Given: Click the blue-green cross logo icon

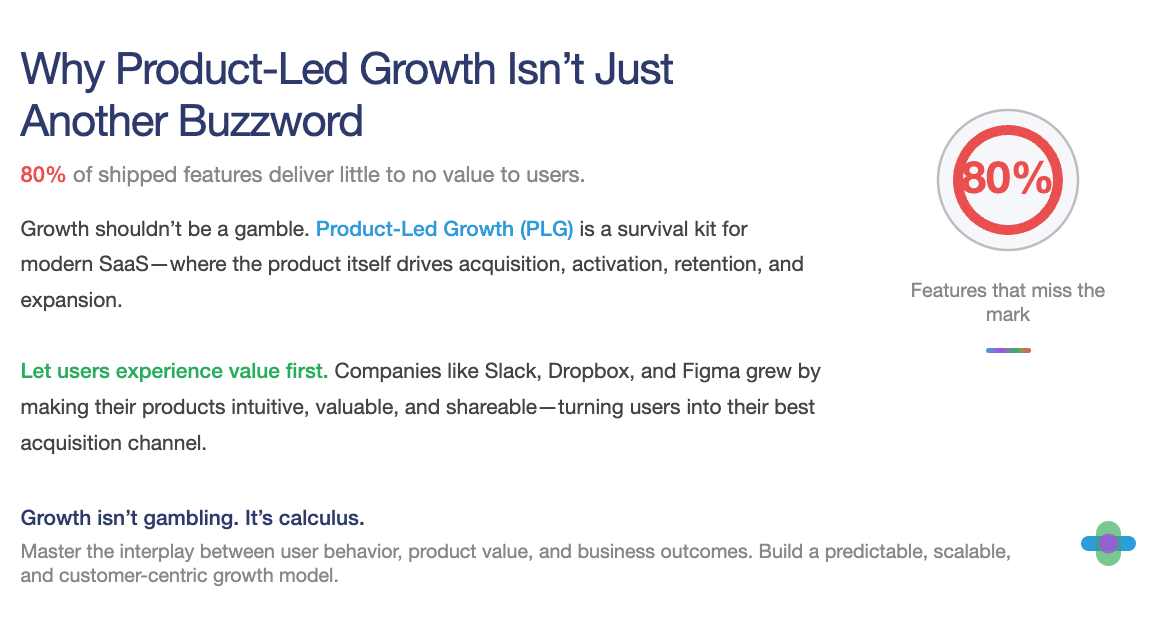Looking at the screenshot, I should (1108, 544).
